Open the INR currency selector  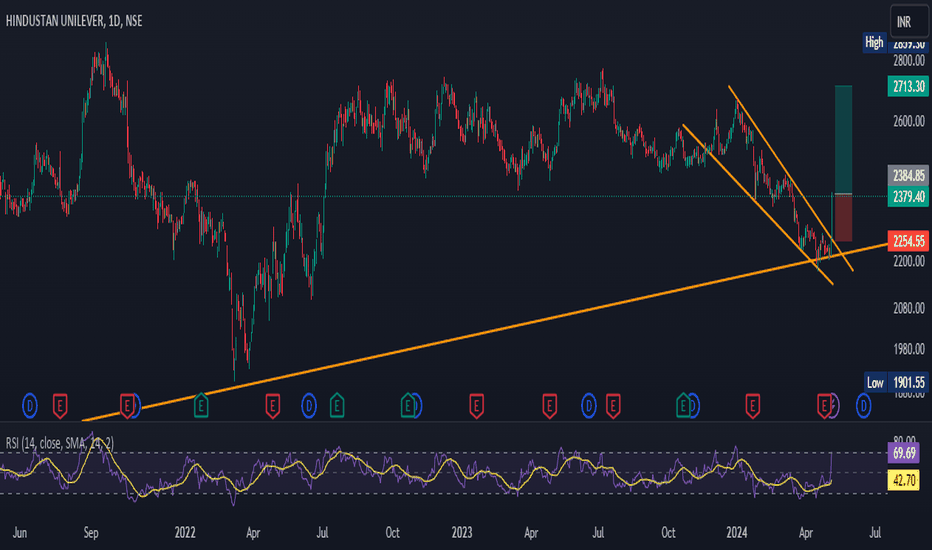909,22
